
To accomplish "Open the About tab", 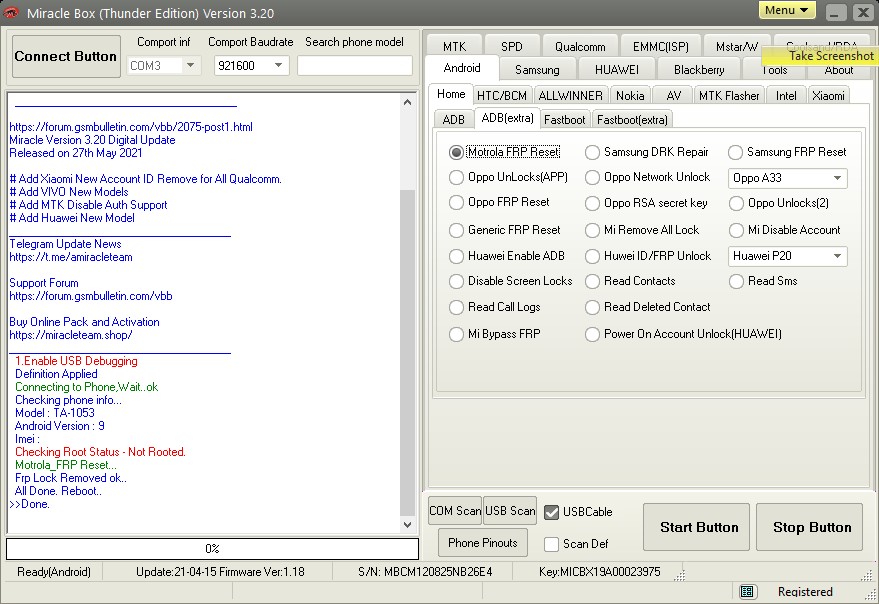I will click(x=839, y=70).
